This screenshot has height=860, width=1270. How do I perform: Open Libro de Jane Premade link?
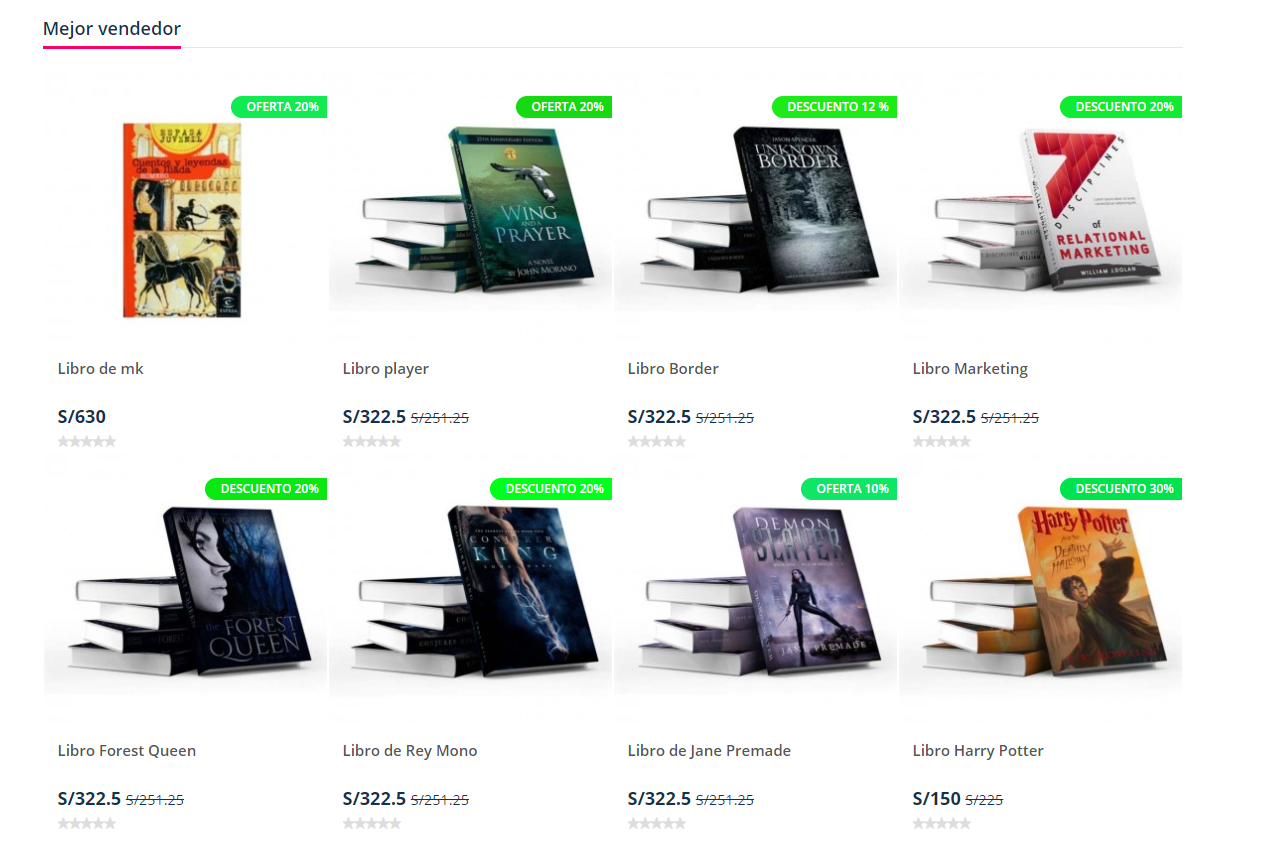pyautogui.click(x=709, y=751)
